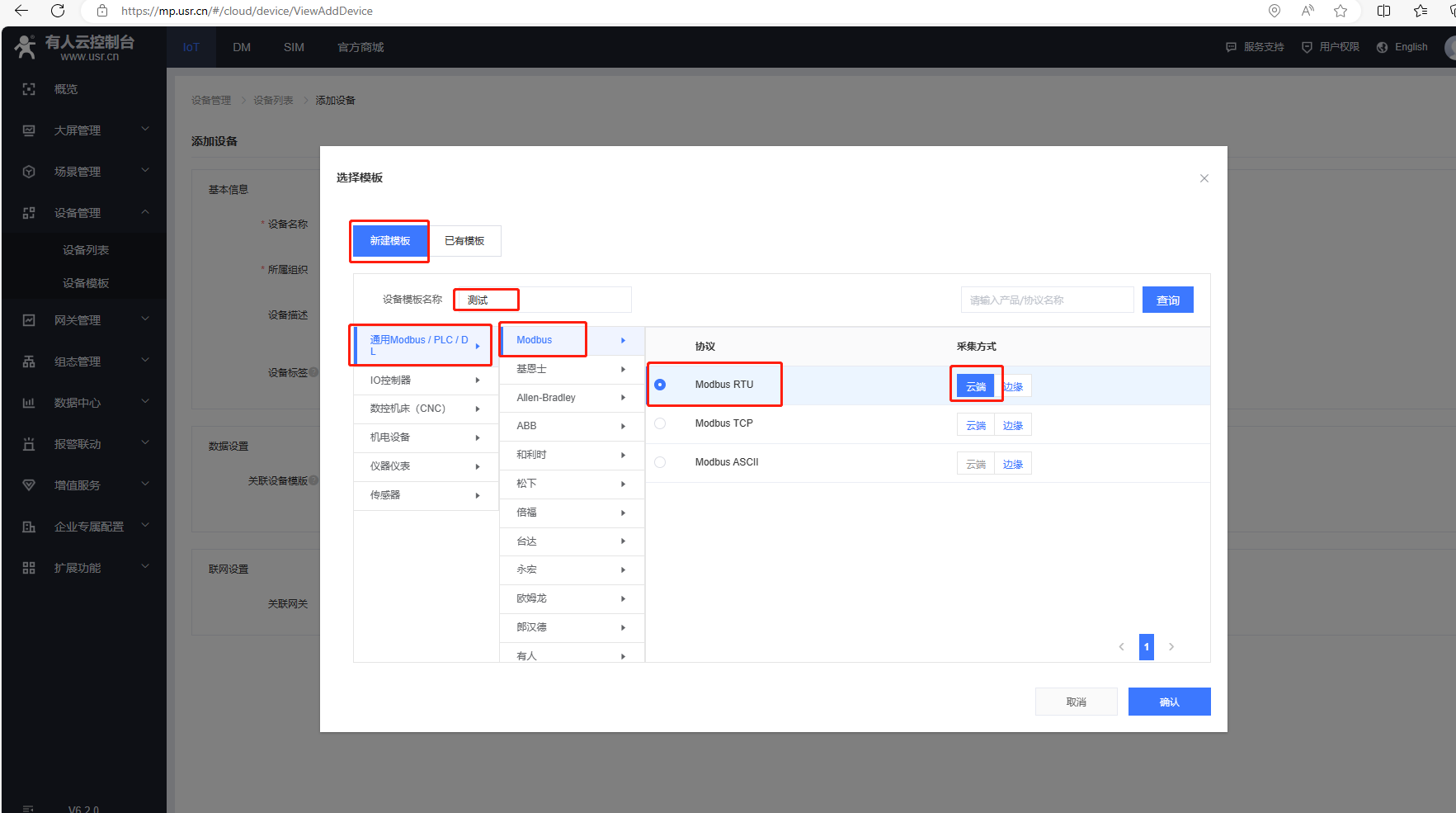Click the 查询 search button
The height and width of the screenshot is (813, 1456).
(x=1167, y=300)
